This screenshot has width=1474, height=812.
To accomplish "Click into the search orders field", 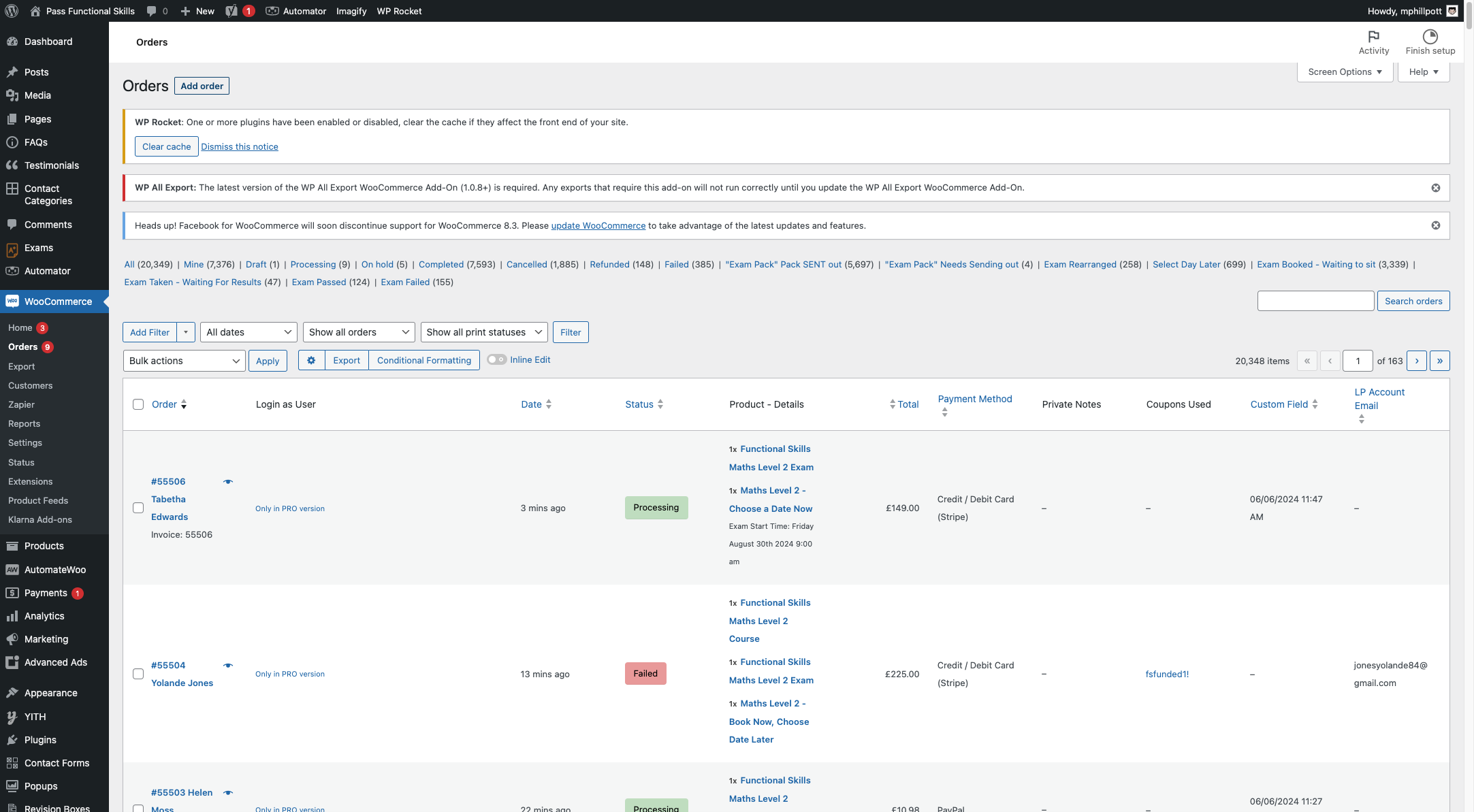I will point(1315,301).
